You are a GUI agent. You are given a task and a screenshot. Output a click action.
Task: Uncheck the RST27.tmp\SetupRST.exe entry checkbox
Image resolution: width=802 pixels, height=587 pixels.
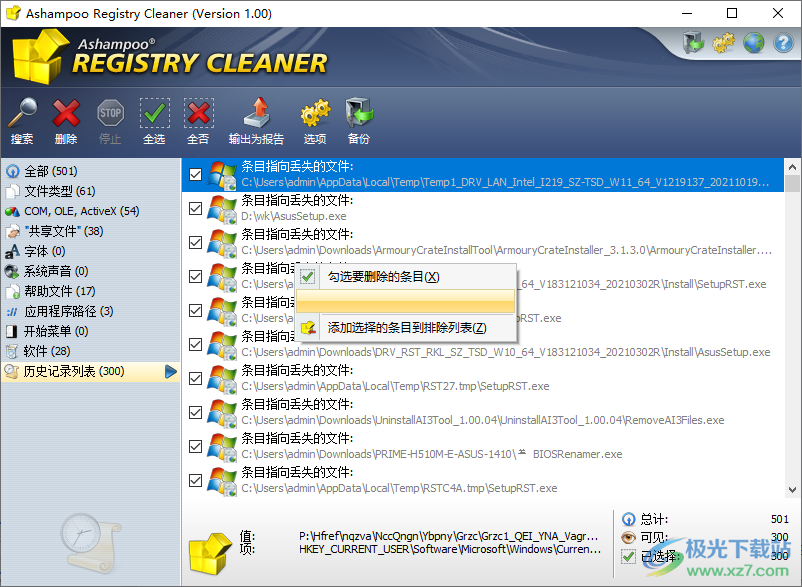click(195, 378)
